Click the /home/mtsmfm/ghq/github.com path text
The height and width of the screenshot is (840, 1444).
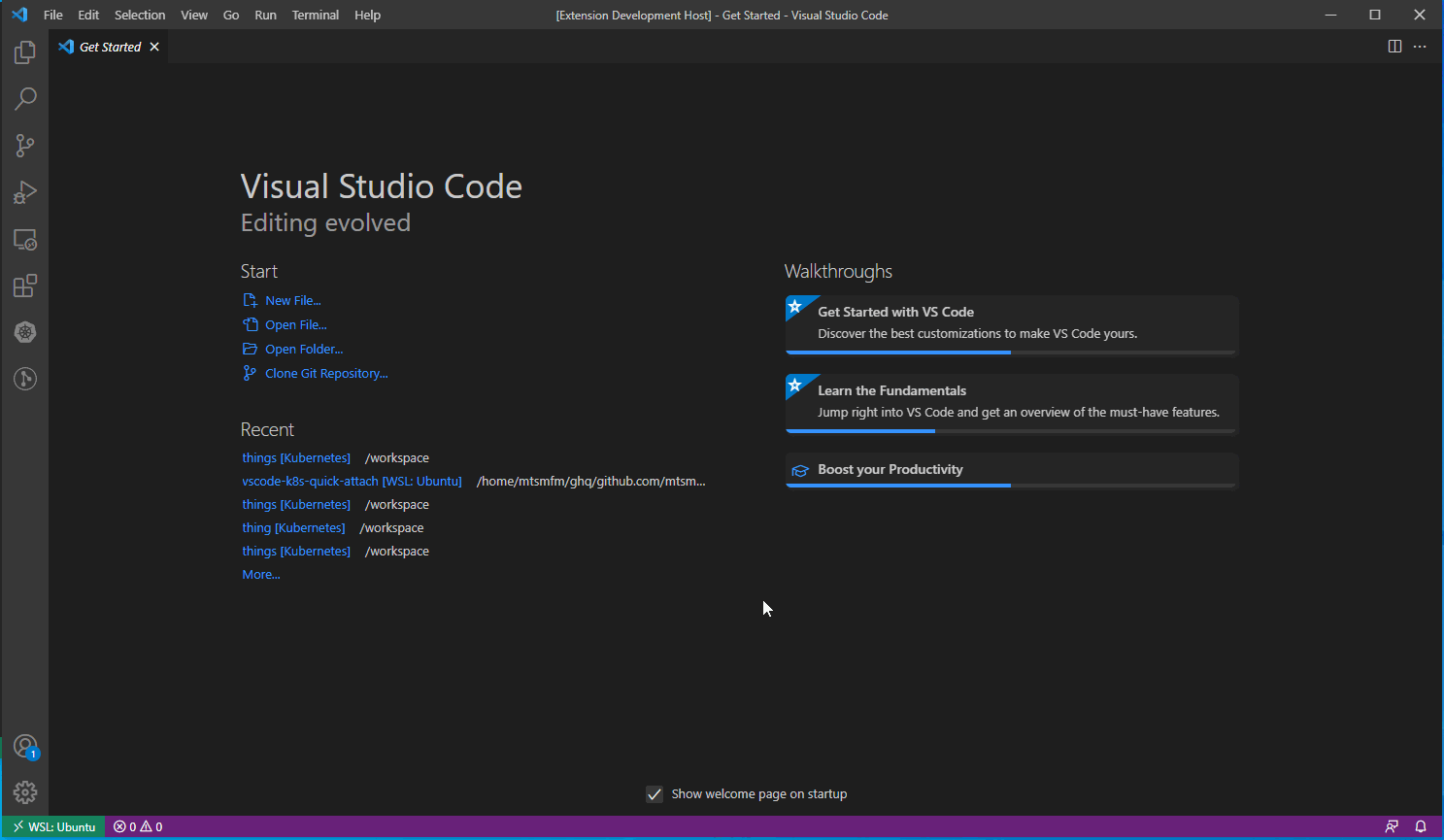coord(590,482)
